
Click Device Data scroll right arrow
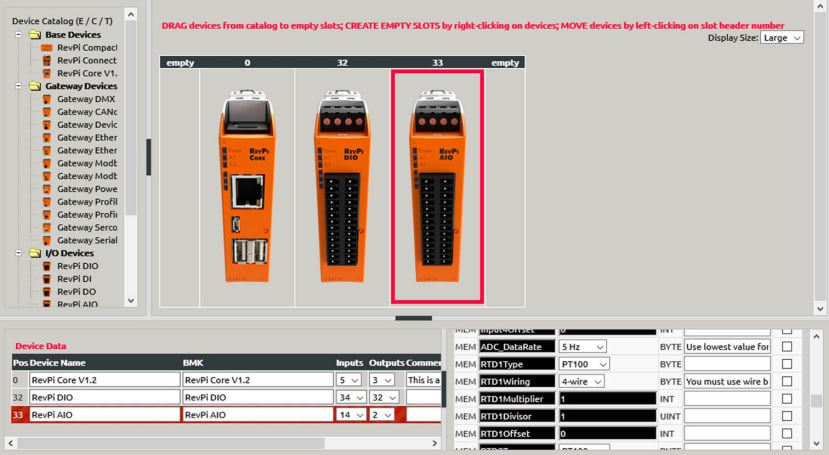click(x=435, y=443)
